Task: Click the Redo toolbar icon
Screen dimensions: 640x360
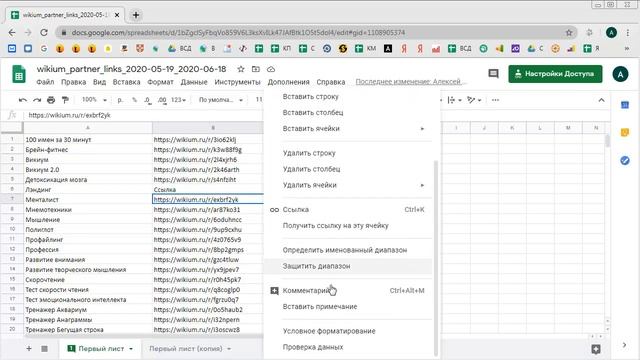Action: 37,100
